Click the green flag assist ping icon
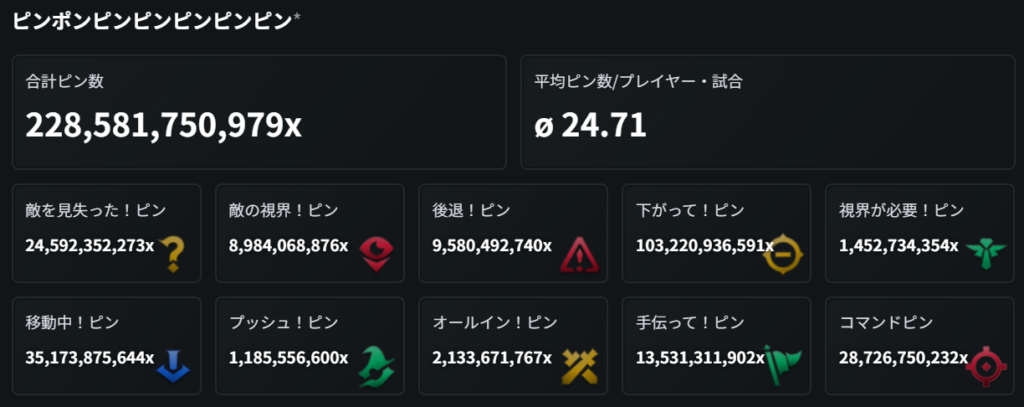Screen dimensions: 1024x407 point(781,365)
